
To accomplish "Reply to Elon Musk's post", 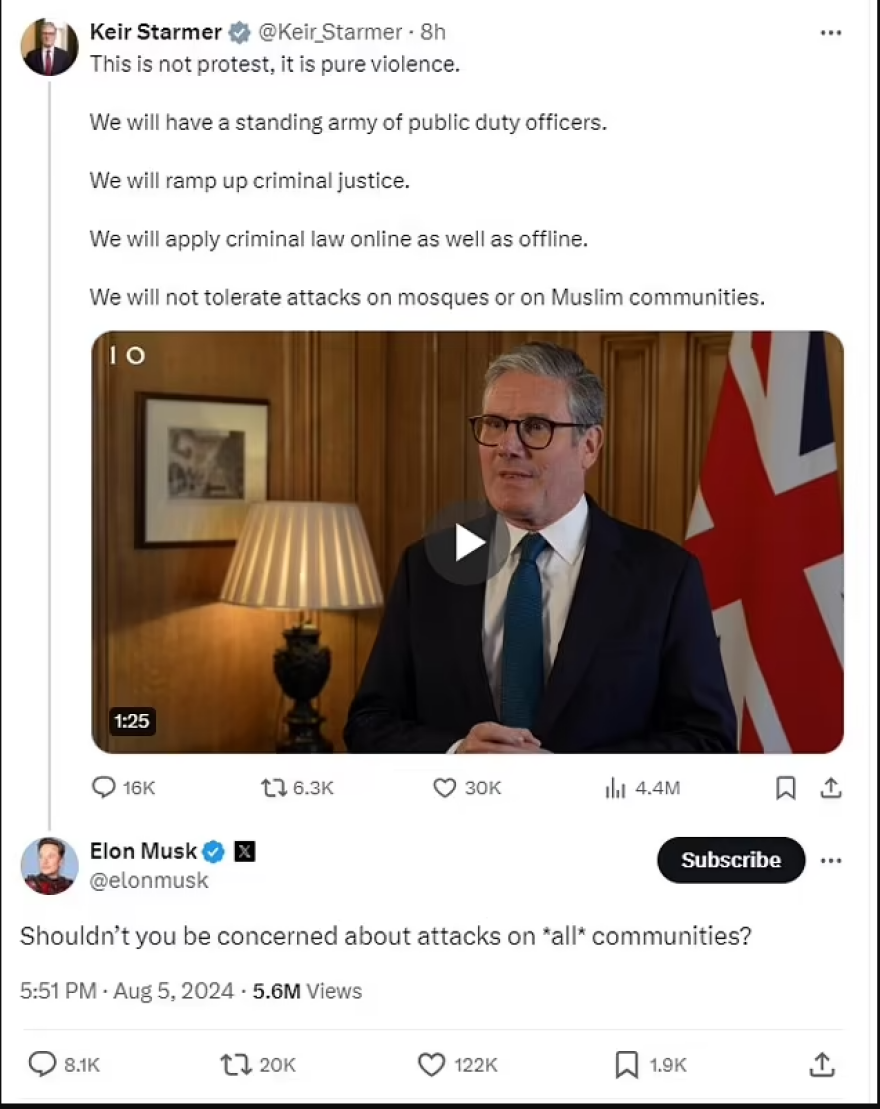I will (x=43, y=1064).
